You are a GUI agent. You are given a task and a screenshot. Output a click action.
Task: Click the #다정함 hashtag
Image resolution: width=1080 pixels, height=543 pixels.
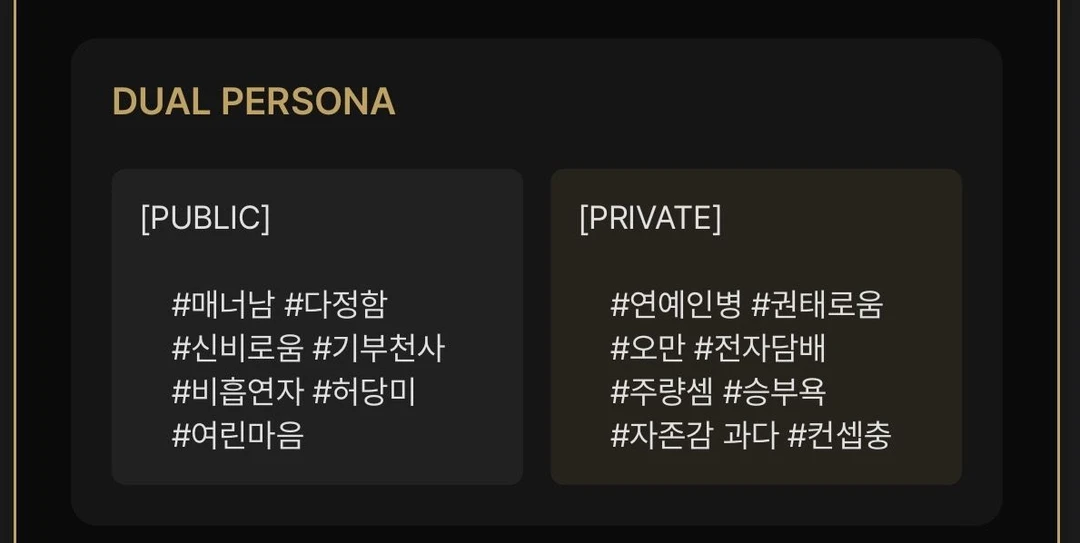click(x=335, y=304)
